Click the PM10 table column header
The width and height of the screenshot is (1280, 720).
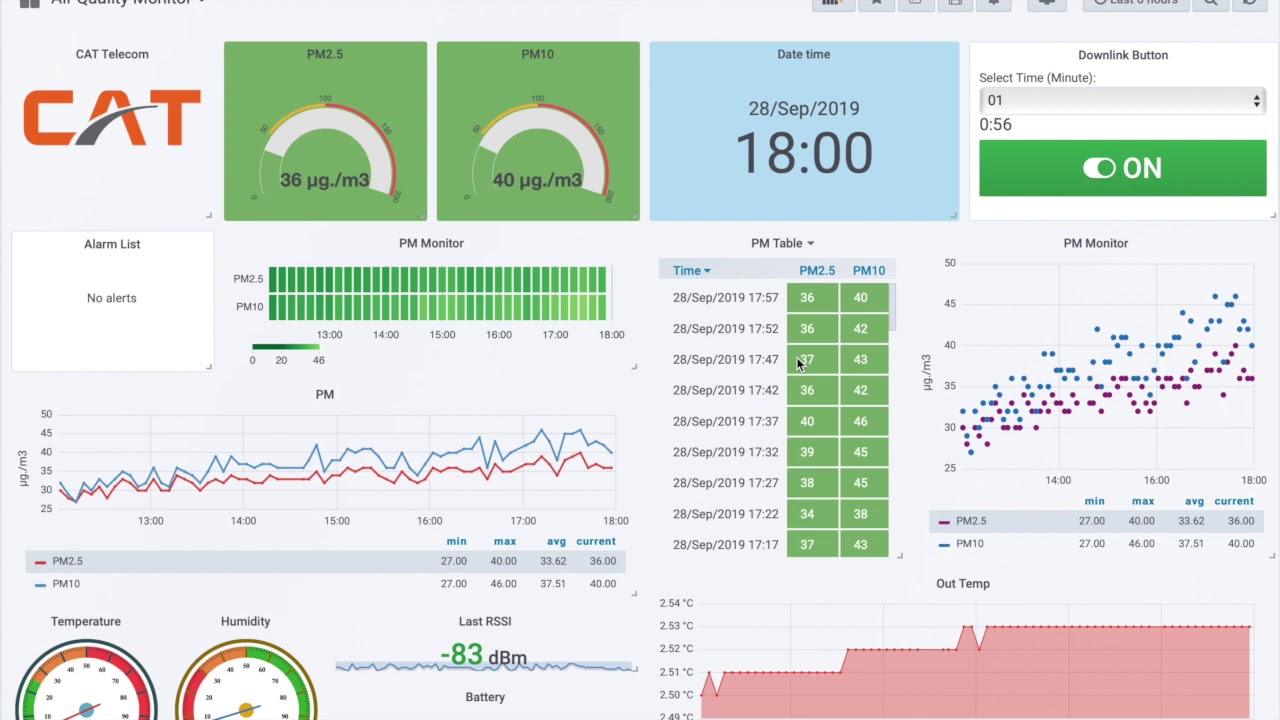tap(869, 270)
